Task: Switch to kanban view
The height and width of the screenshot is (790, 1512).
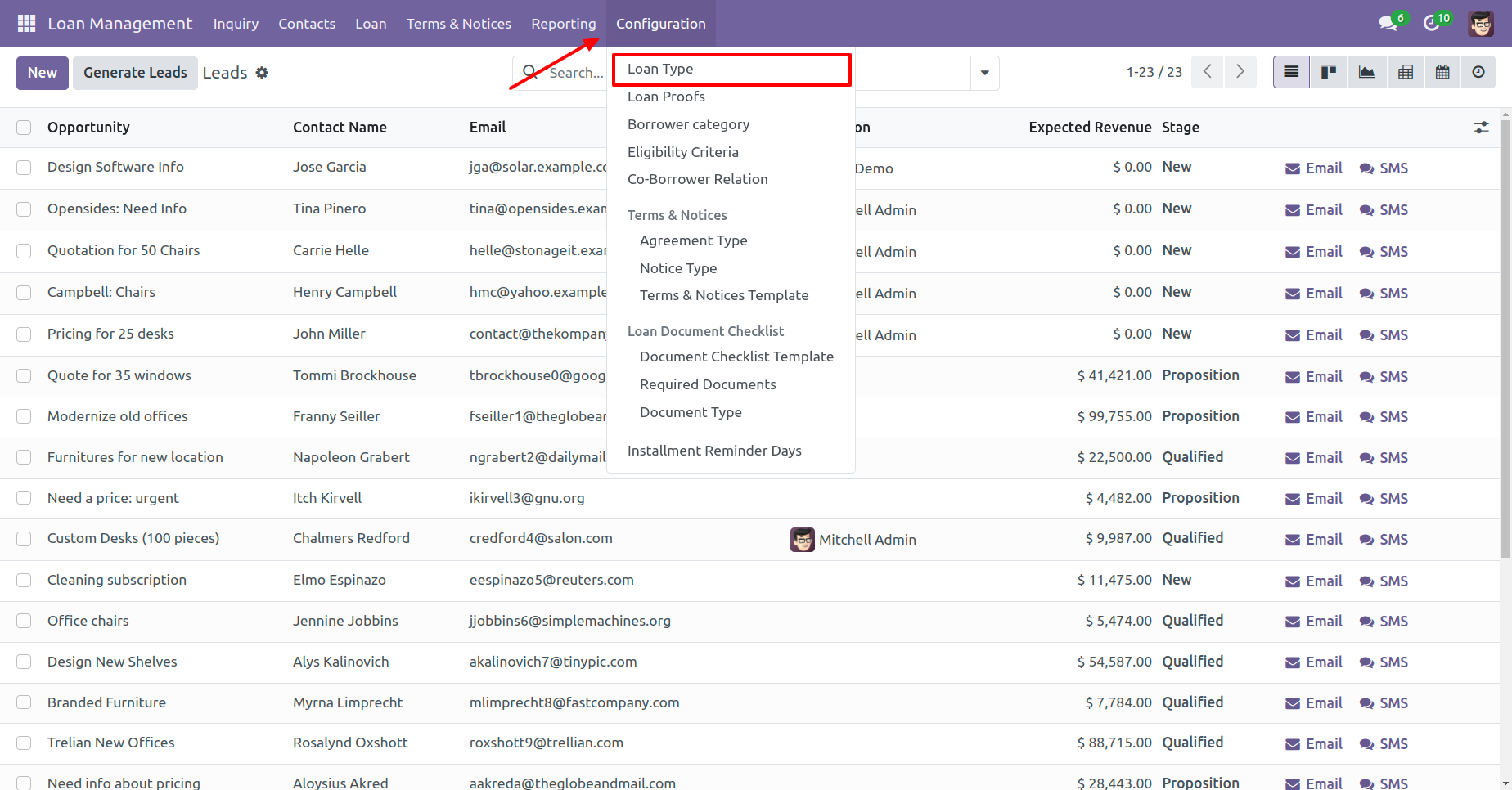Action: 1329,72
